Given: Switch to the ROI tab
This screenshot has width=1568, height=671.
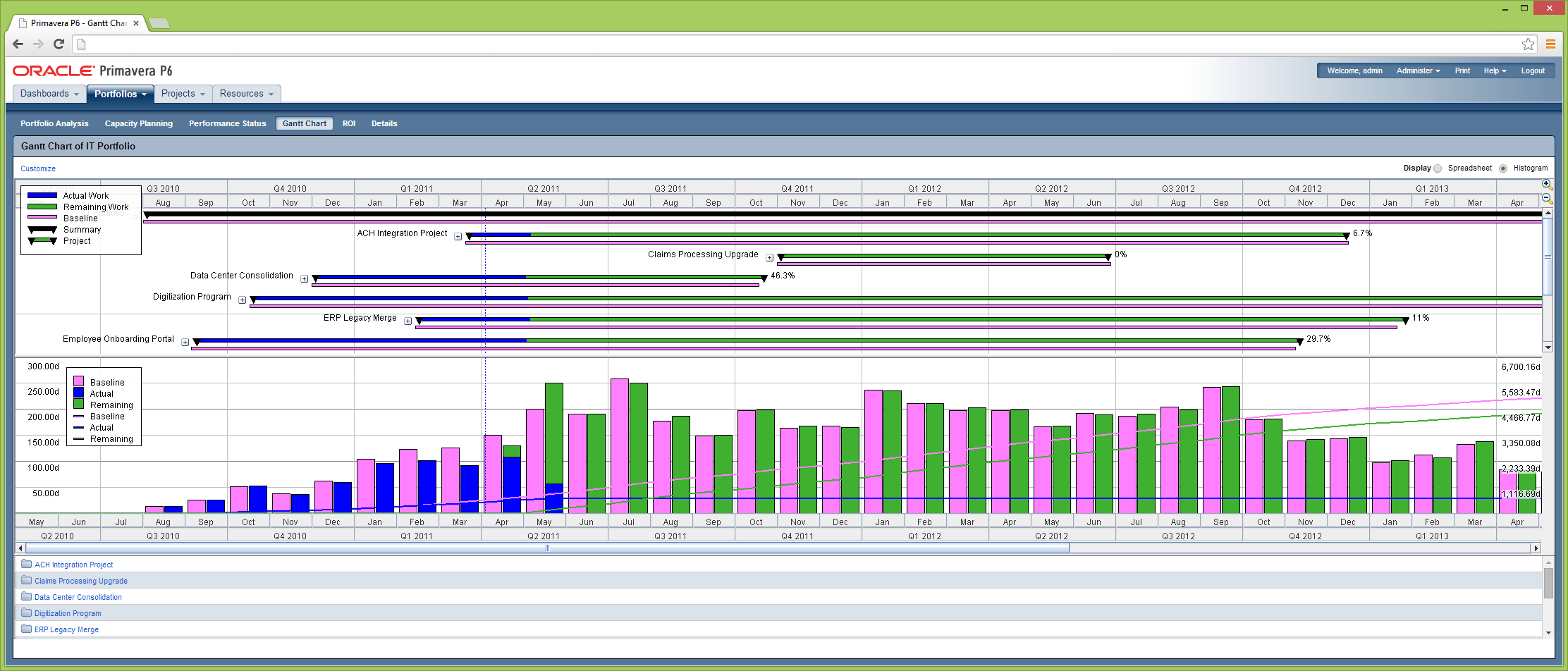Looking at the screenshot, I should point(349,123).
